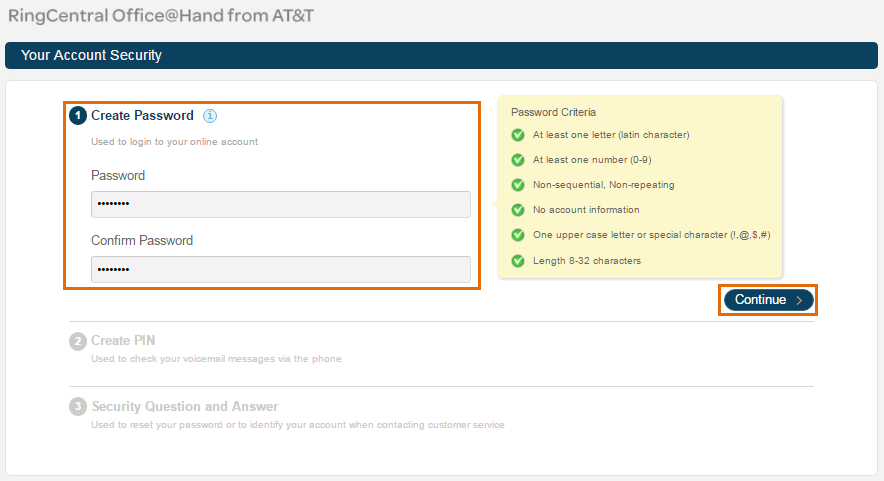This screenshot has width=884, height=481.
Task: Expand Security Question and Answer section
Action: (x=185, y=407)
